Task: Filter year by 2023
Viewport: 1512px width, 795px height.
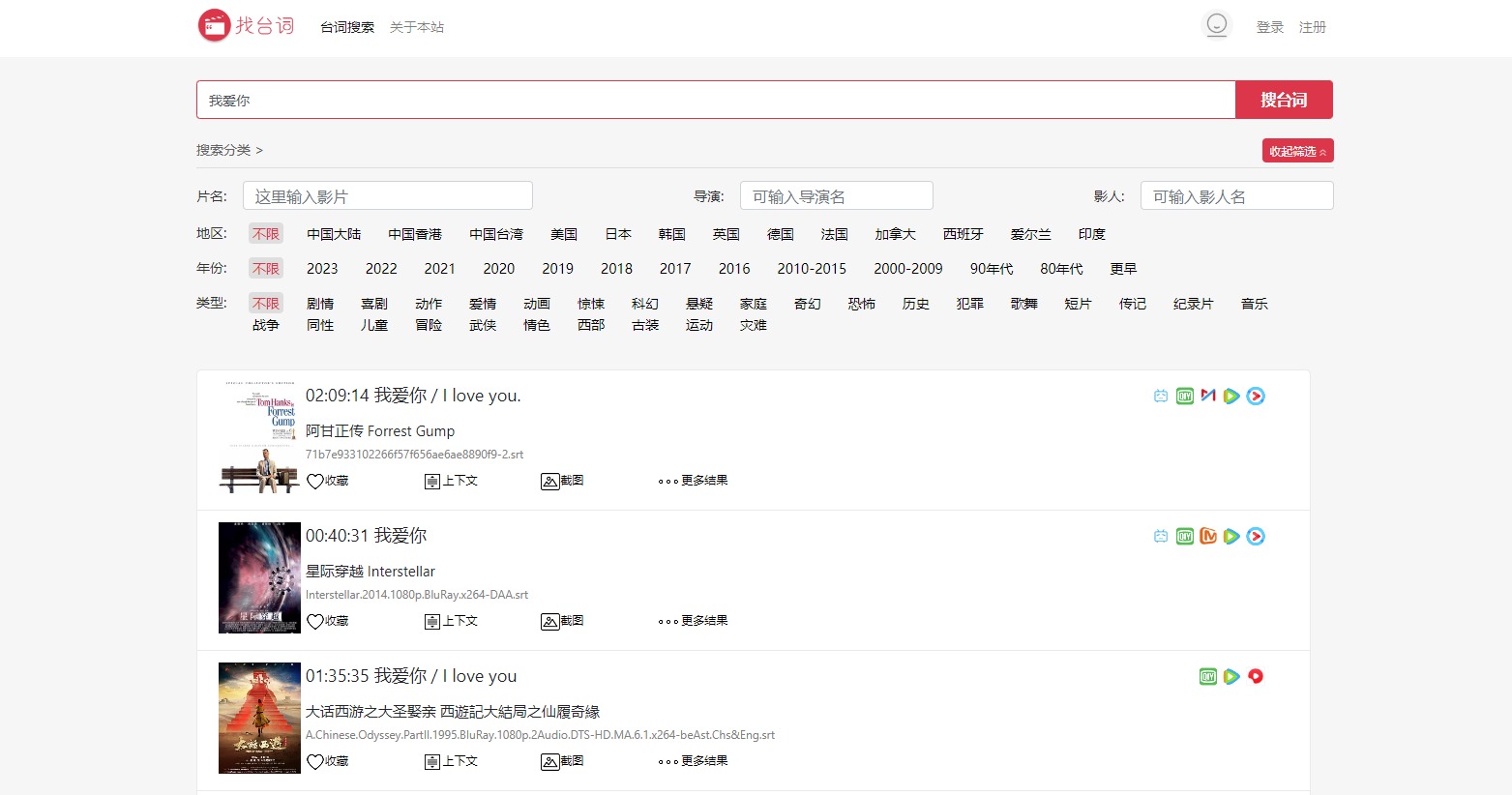Action: click(322, 269)
